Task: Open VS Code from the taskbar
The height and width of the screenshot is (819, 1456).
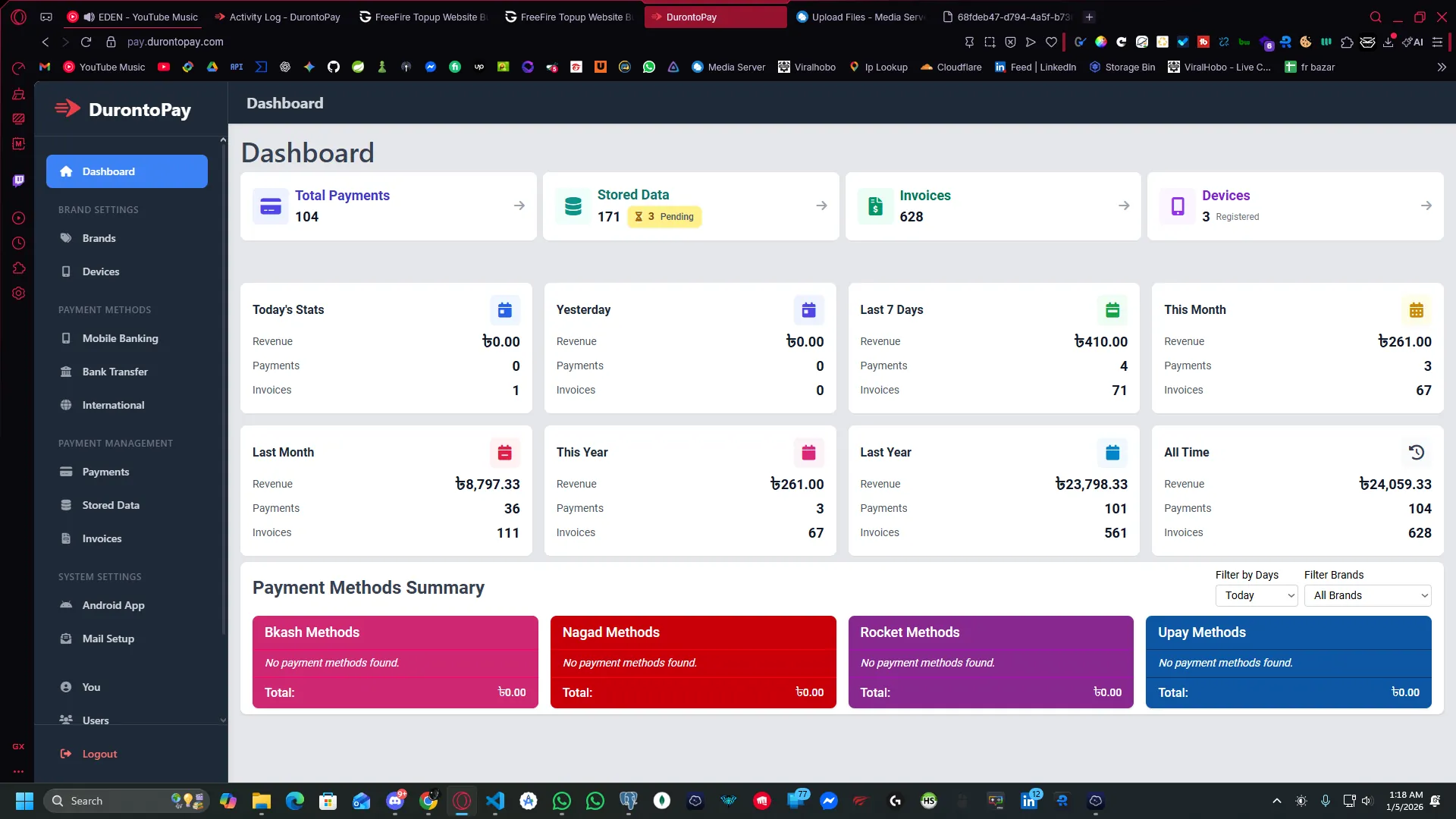Action: pos(495,801)
